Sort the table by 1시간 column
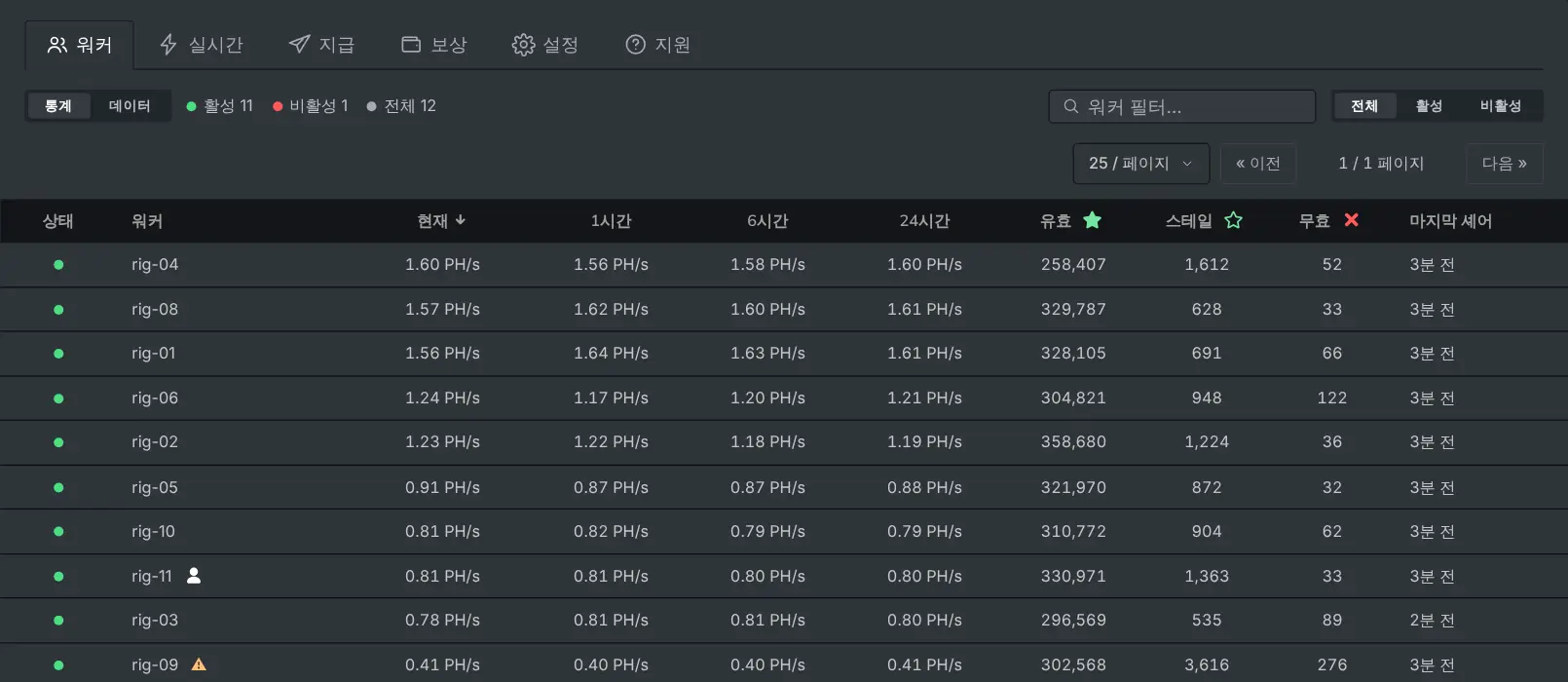The height and width of the screenshot is (682, 1568). [611, 221]
